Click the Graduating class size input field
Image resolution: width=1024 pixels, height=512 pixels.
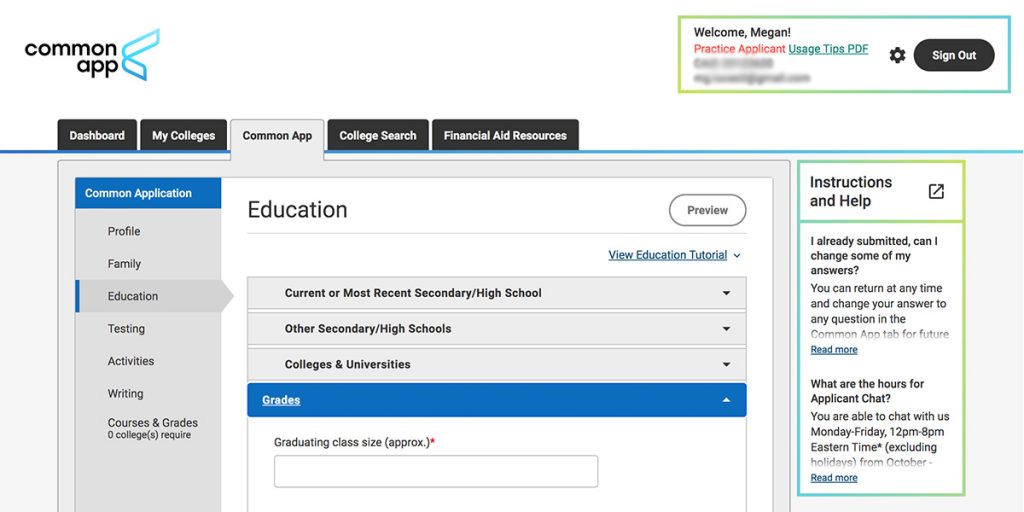tap(436, 471)
